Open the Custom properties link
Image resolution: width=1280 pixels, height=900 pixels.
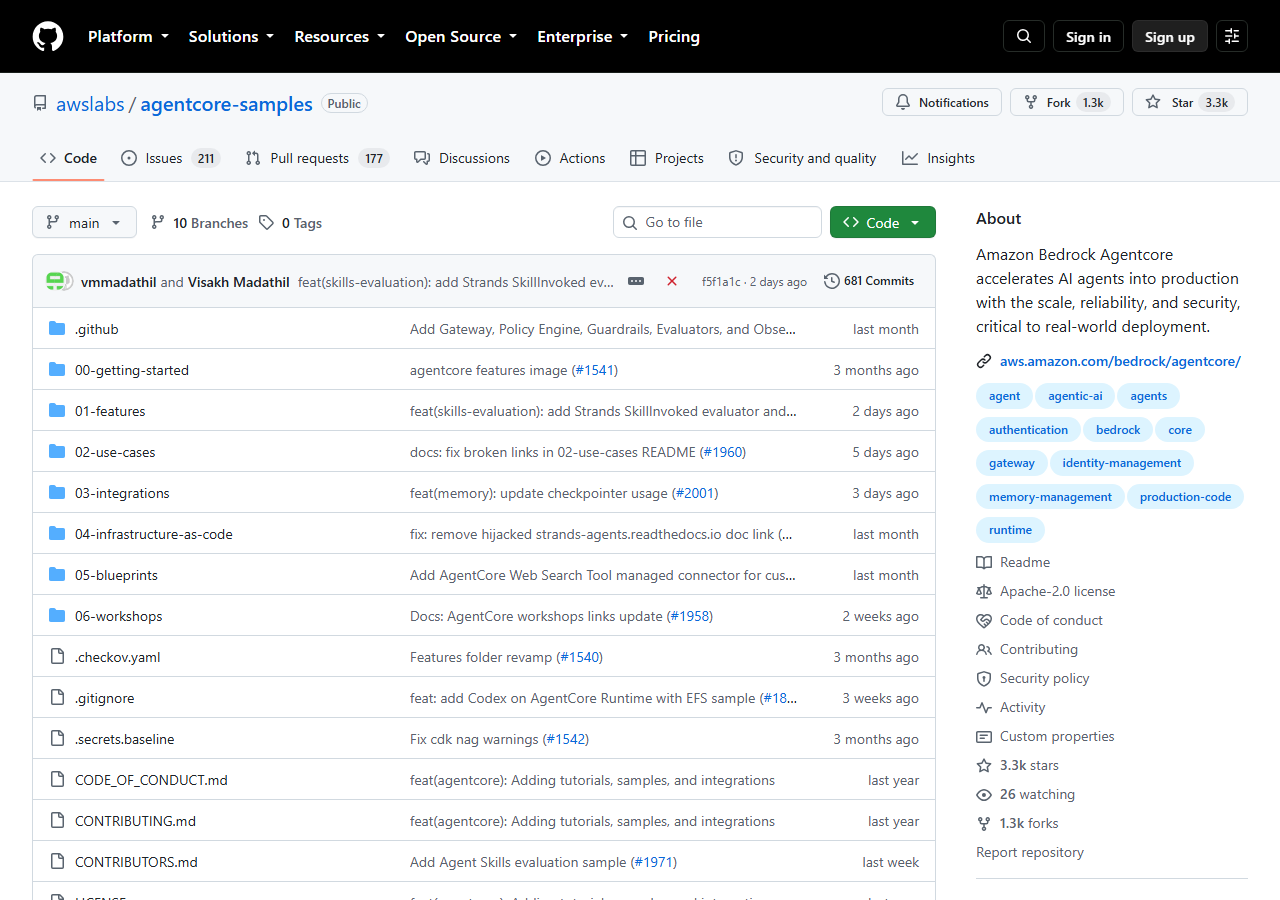(1045, 736)
